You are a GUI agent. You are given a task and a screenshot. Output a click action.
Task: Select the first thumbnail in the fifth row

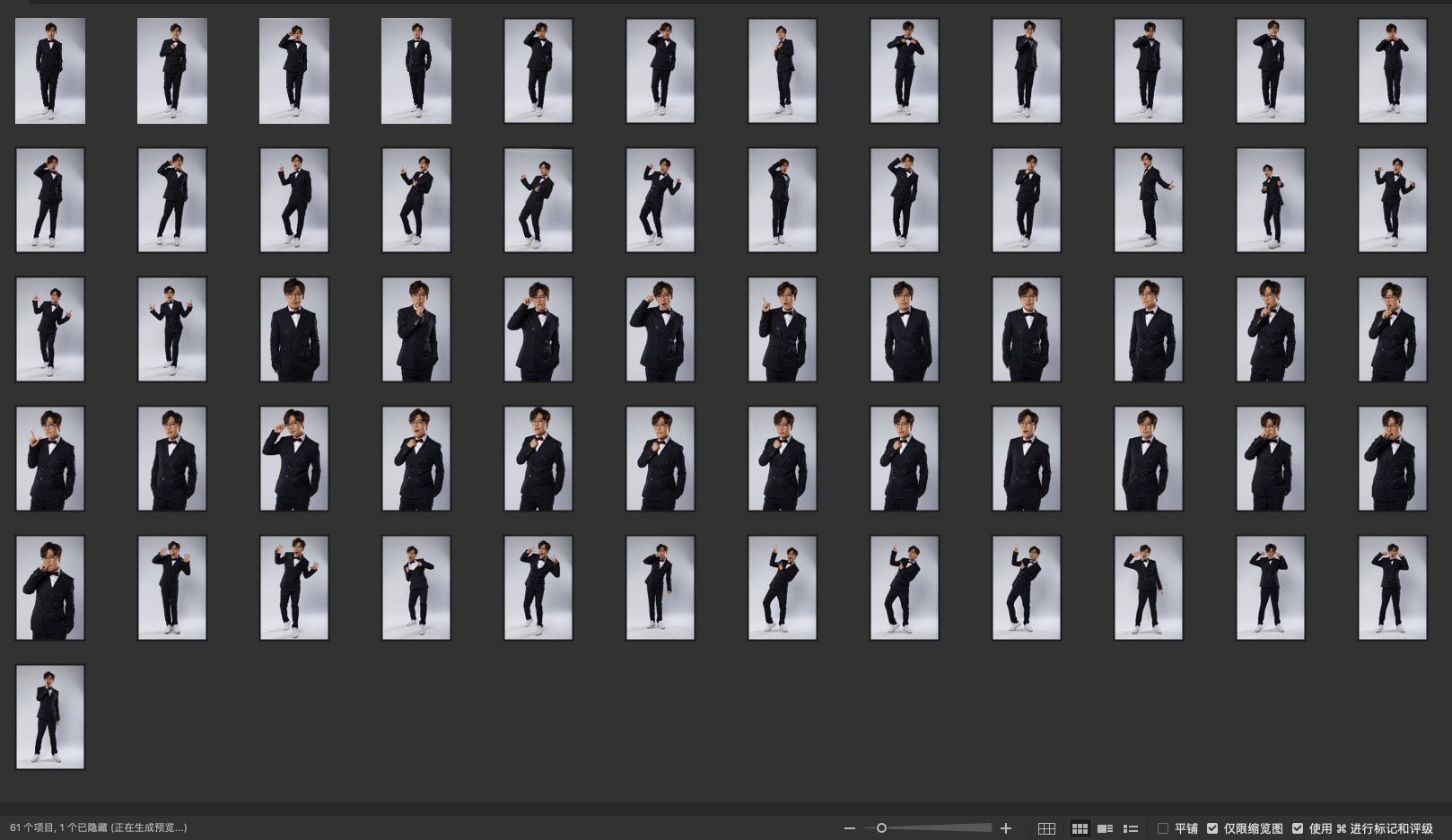(50, 588)
